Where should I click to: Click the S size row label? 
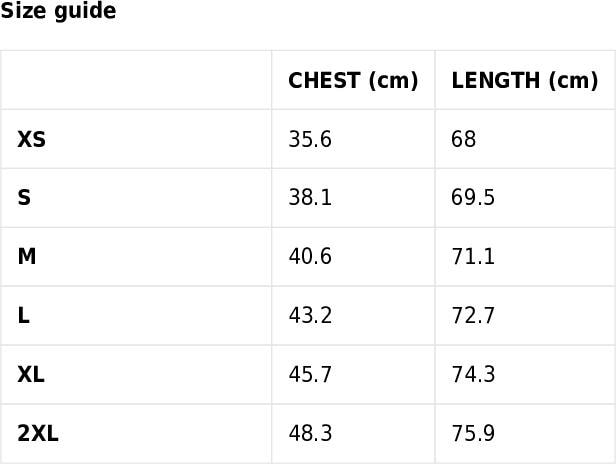(x=24, y=198)
